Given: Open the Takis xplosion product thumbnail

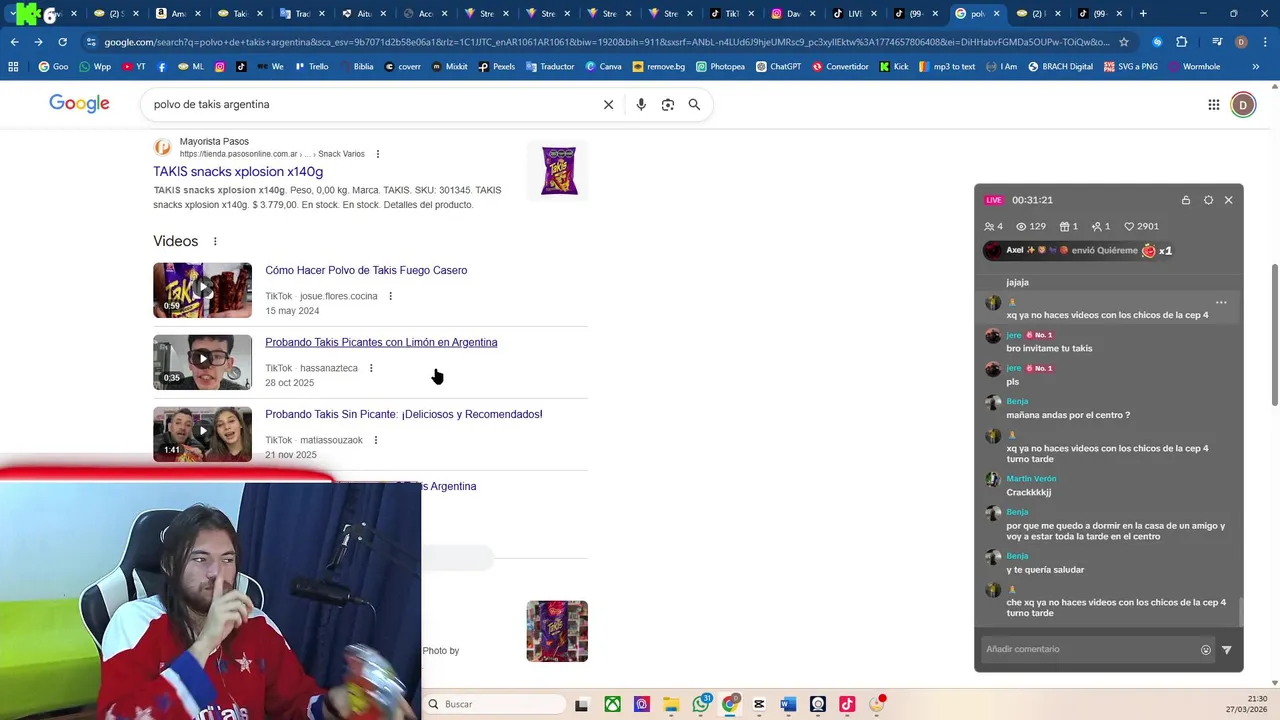Looking at the screenshot, I should [557, 171].
